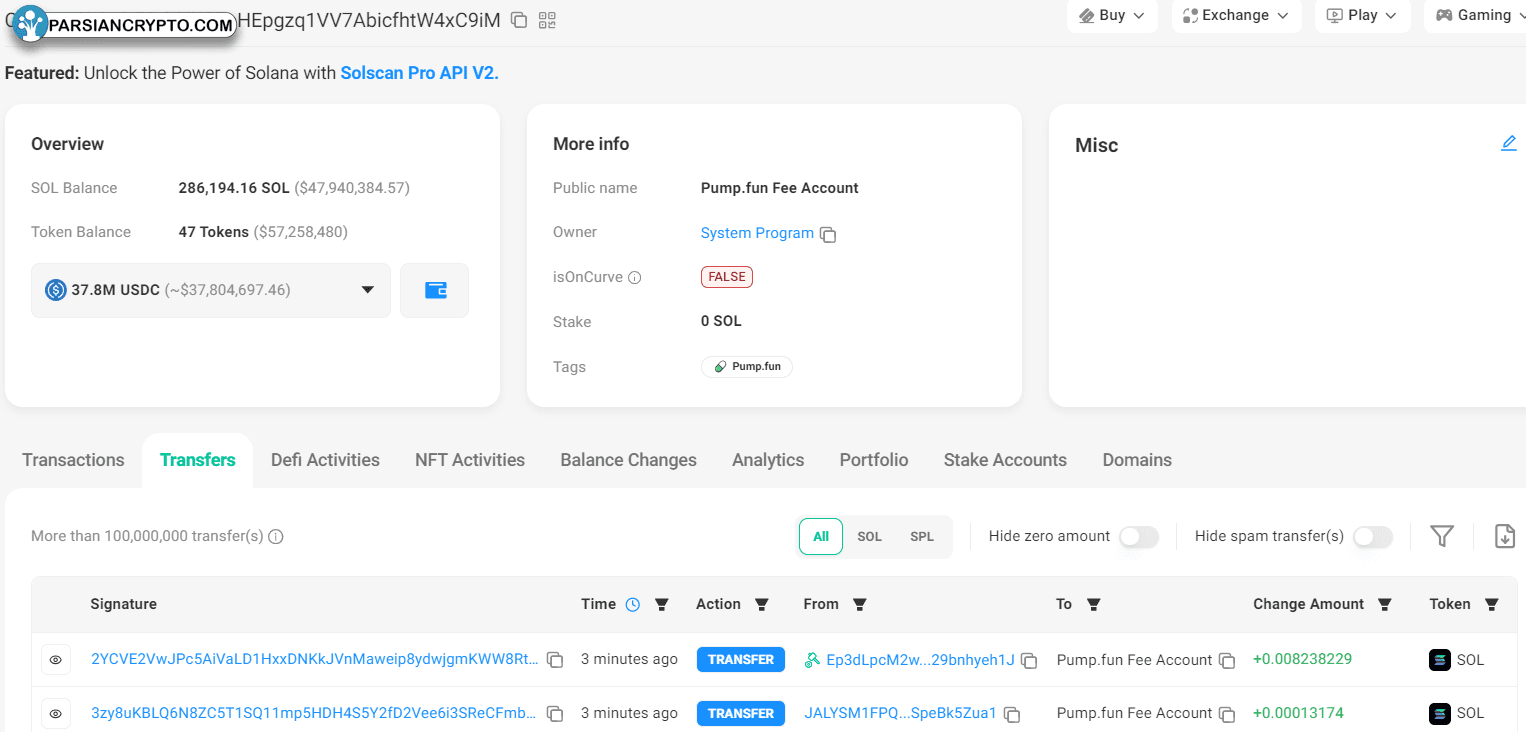This screenshot has height=732, width=1526.
Task: Toggle time format clock icon in Time column
Action: 632,604
